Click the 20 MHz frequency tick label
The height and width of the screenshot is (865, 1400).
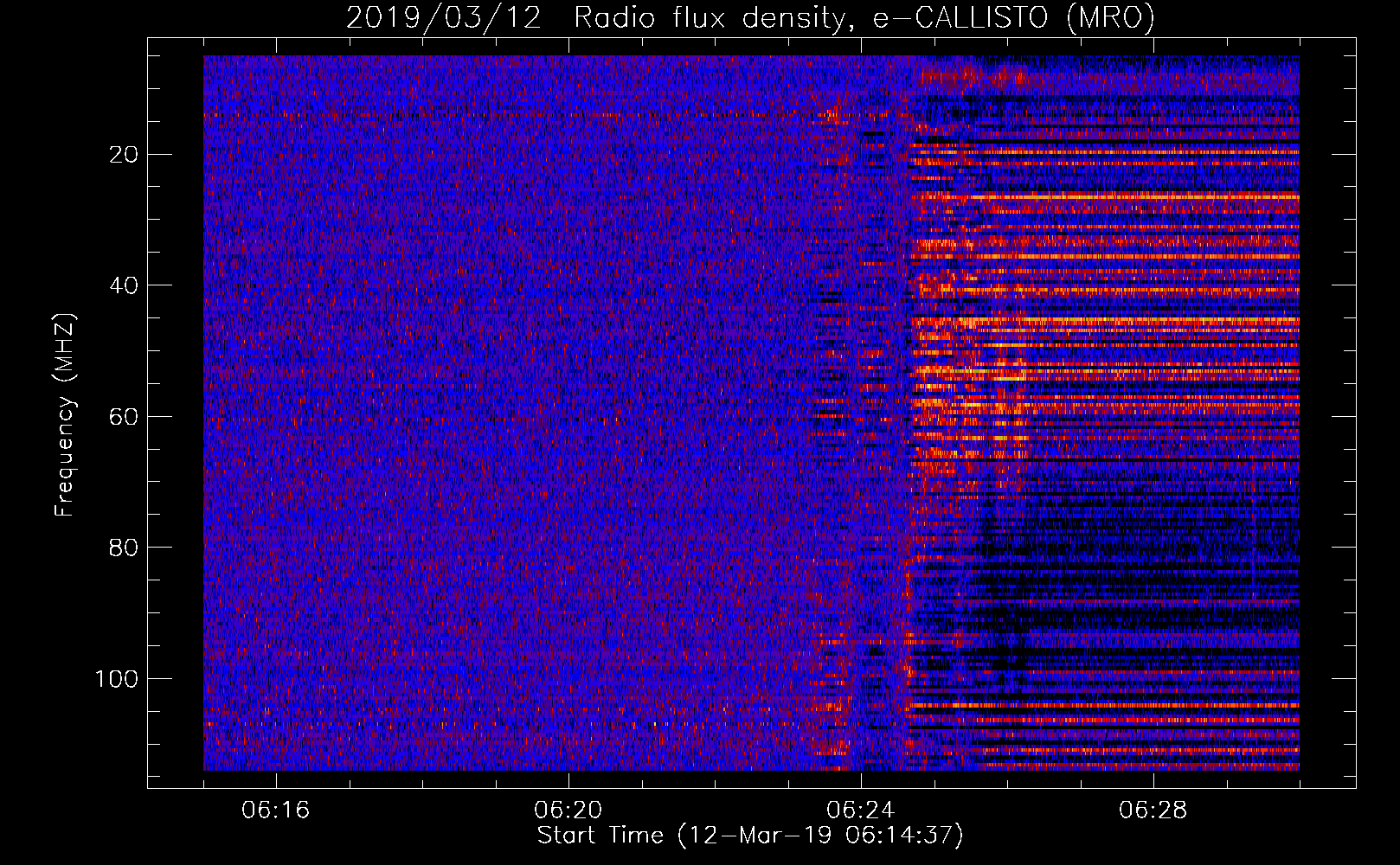coord(124,155)
